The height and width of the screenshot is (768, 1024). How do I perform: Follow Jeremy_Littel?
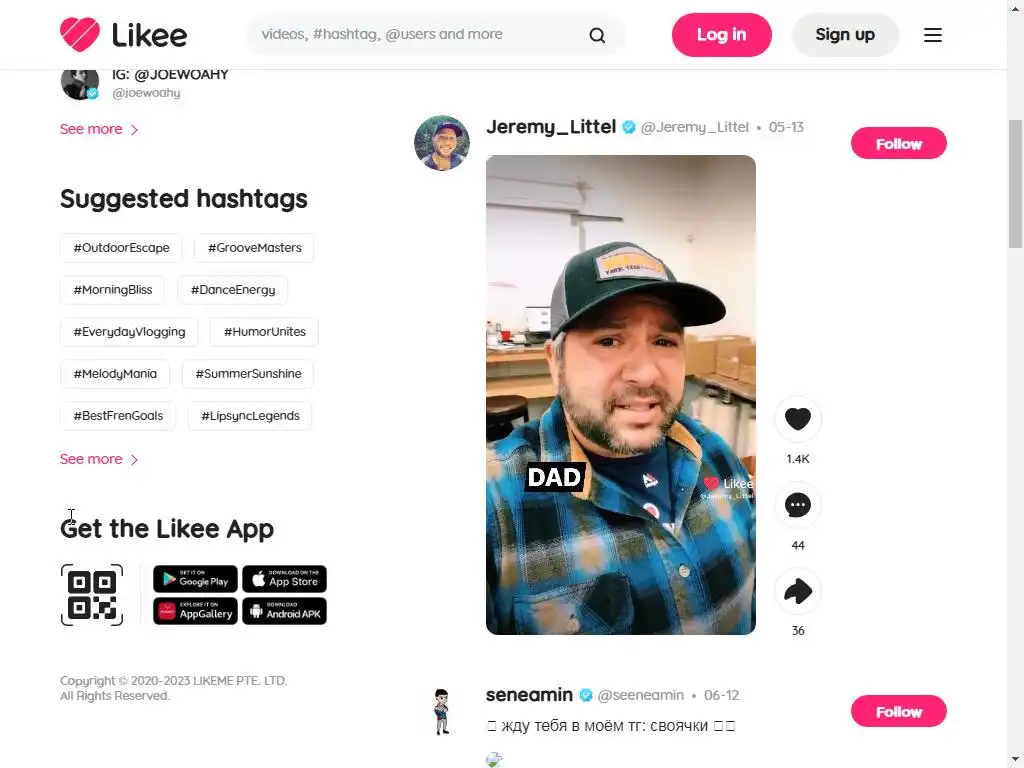[898, 144]
